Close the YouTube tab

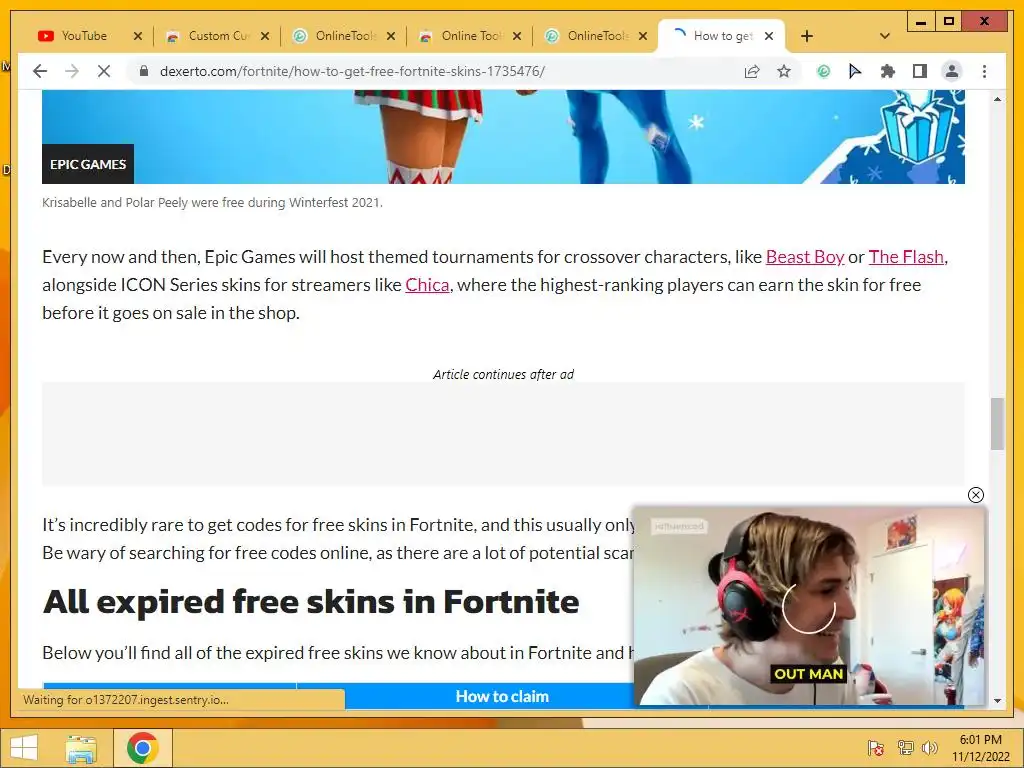point(138,36)
